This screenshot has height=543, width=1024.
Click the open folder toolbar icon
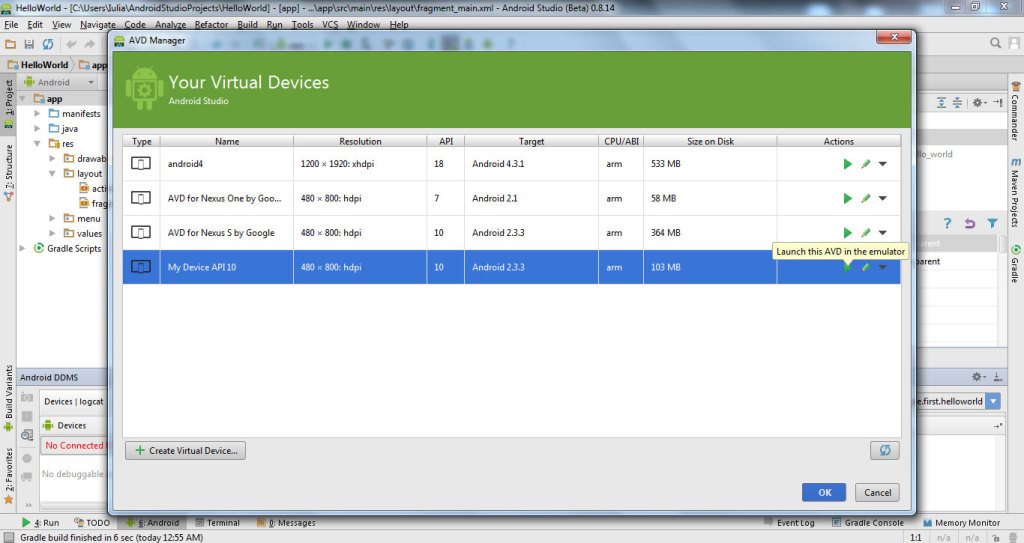point(10,44)
